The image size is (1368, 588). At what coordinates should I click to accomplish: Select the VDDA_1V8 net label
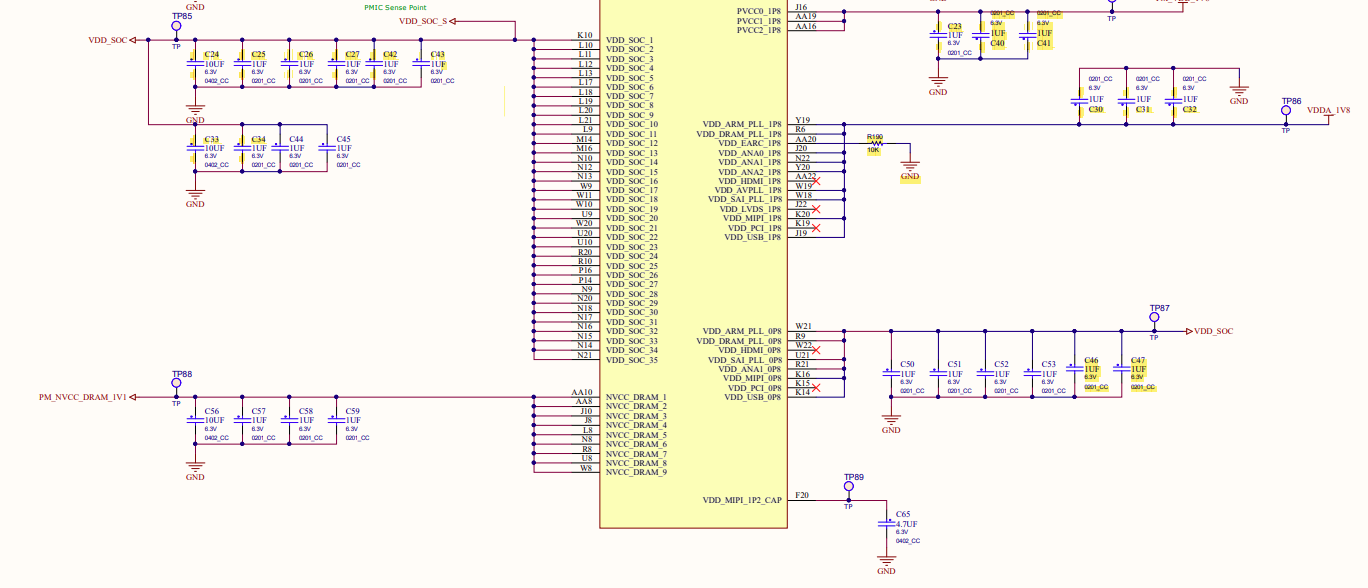tap(1328, 112)
